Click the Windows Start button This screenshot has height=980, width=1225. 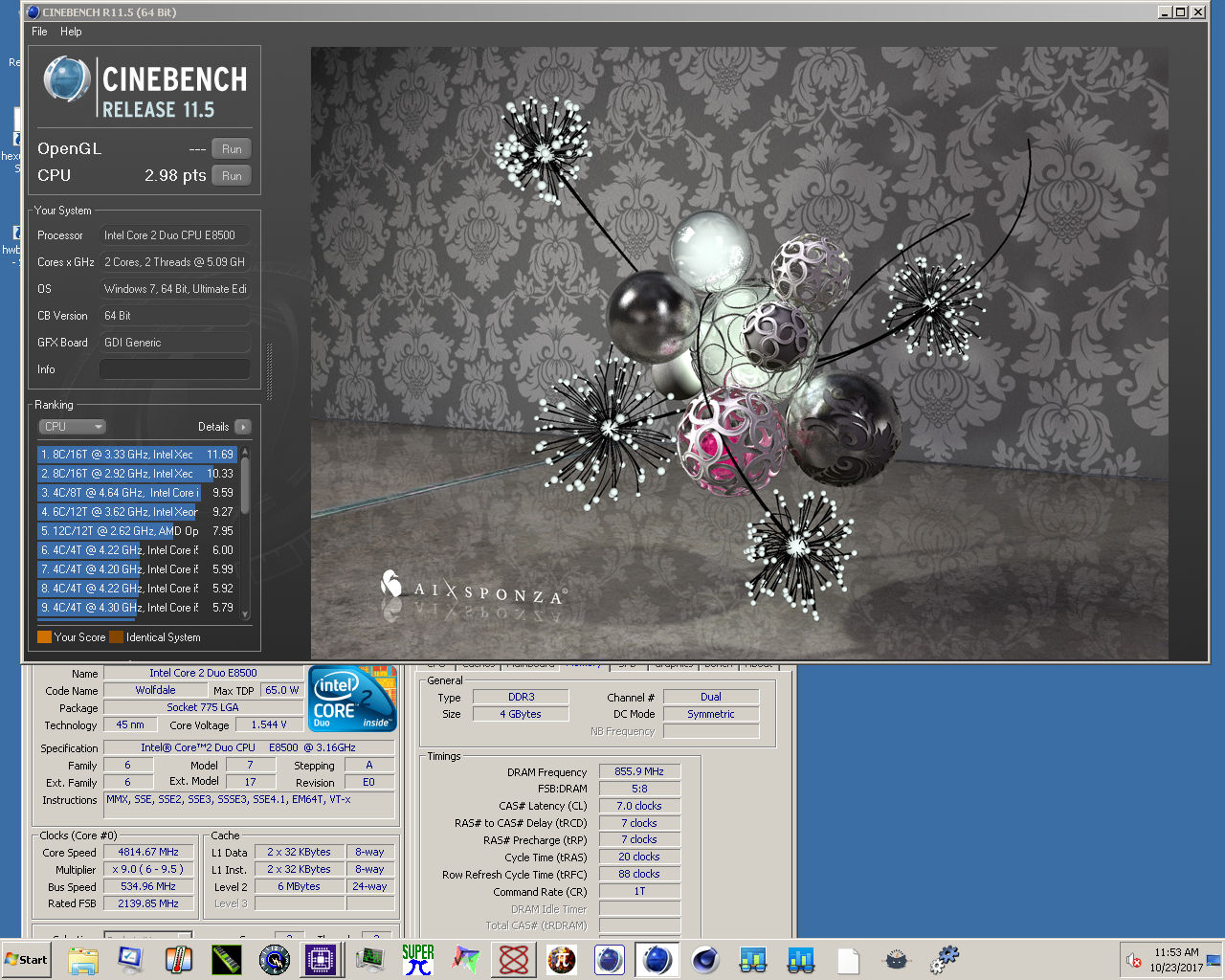(26, 960)
